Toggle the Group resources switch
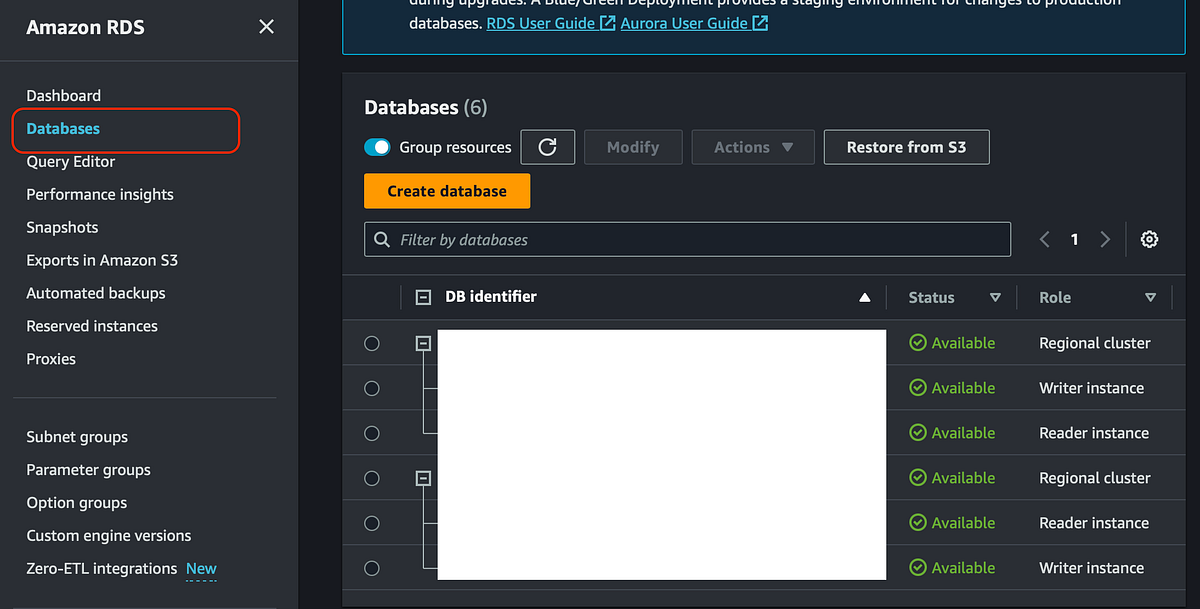This screenshot has height=609, width=1200. pos(378,146)
